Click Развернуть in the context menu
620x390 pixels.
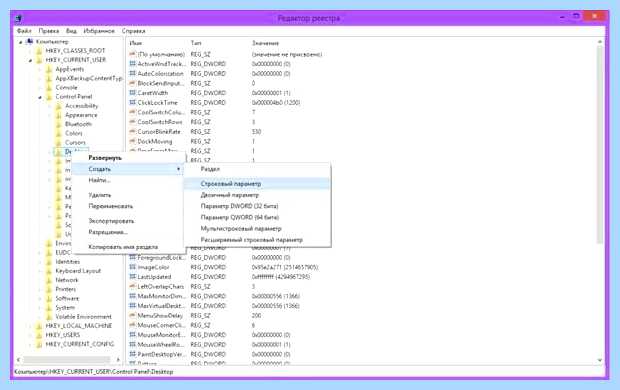(128, 158)
